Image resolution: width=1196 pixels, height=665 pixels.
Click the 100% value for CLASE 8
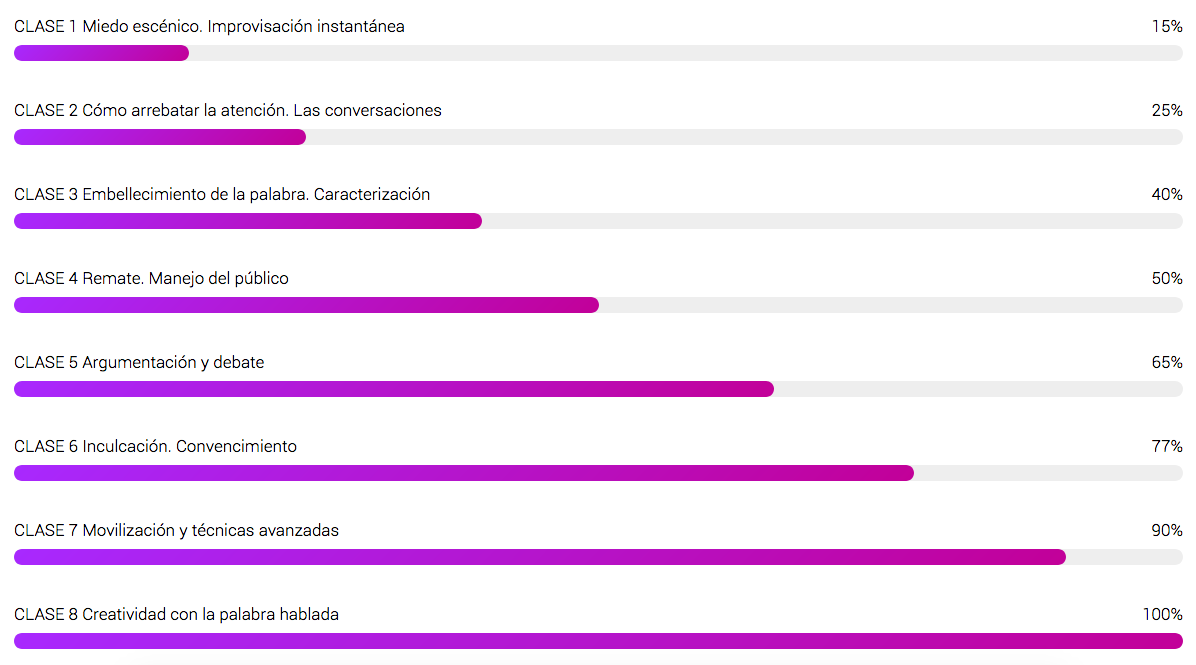pos(1162,614)
